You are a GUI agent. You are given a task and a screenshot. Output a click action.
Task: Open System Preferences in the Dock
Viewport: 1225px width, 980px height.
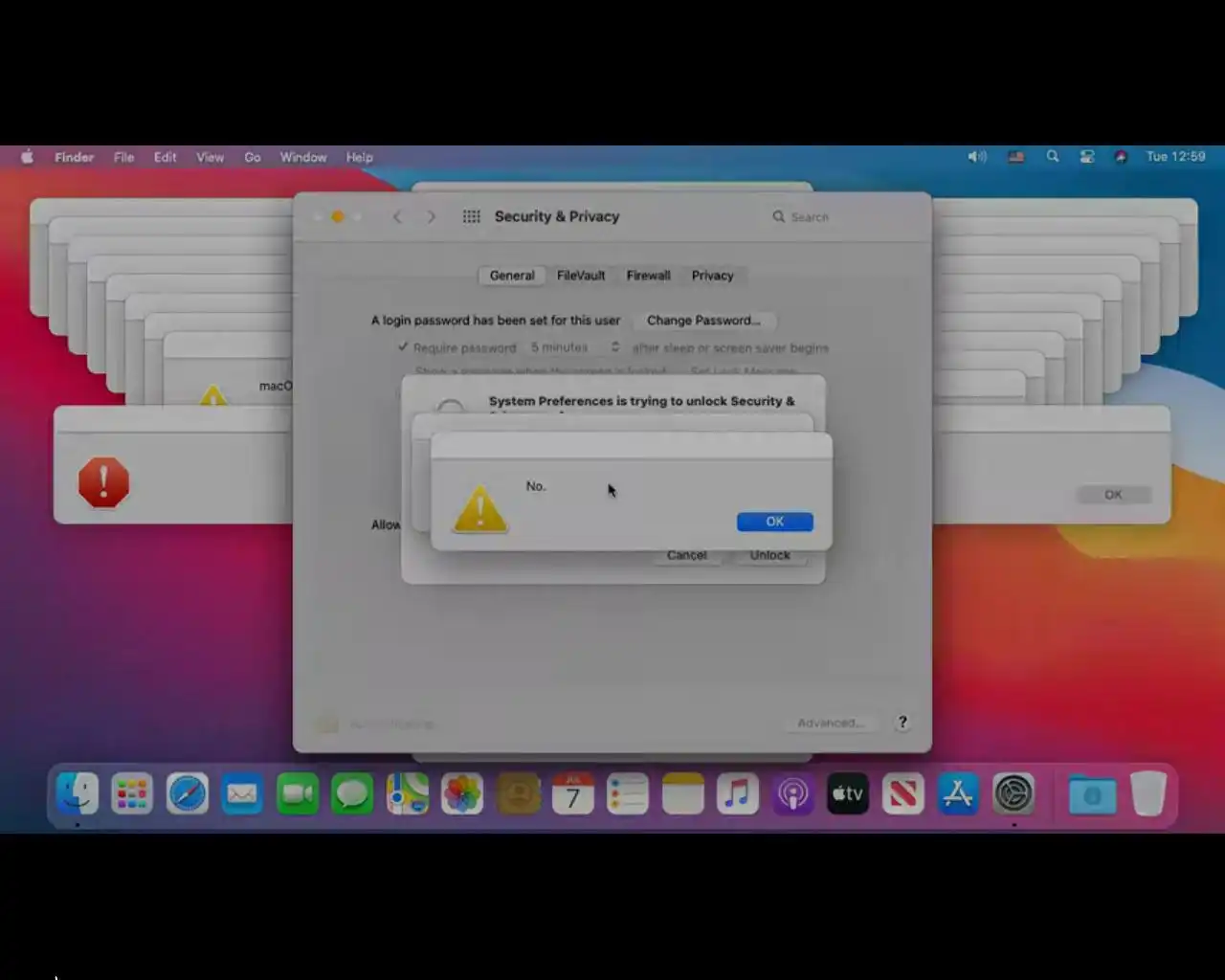pyautogui.click(x=1013, y=793)
